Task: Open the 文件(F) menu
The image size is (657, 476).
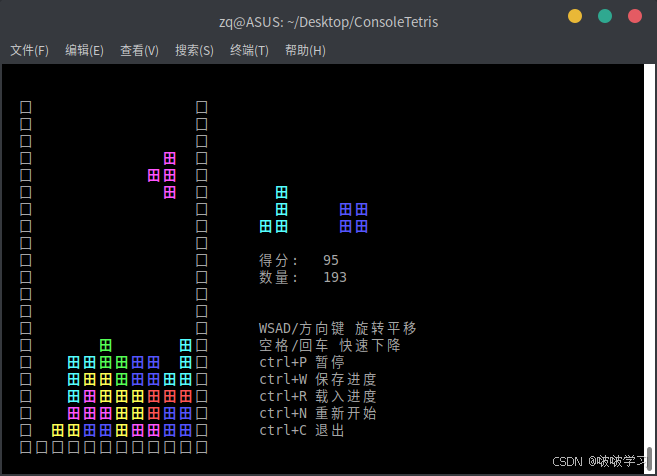Action: tap(29, 51)
